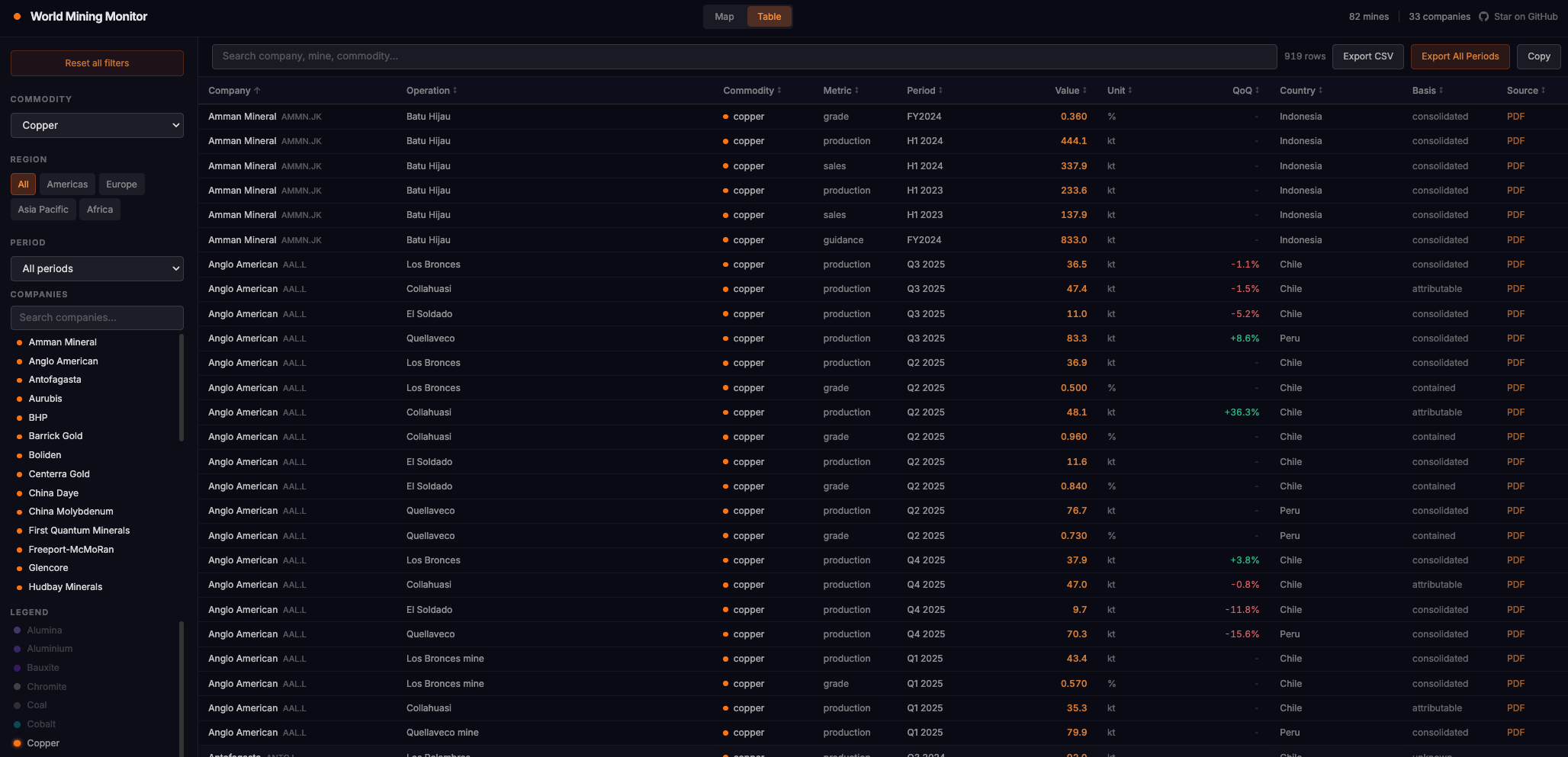
Task: Click the orange dot beside World Mining Monitor
Action: point(16,16)
